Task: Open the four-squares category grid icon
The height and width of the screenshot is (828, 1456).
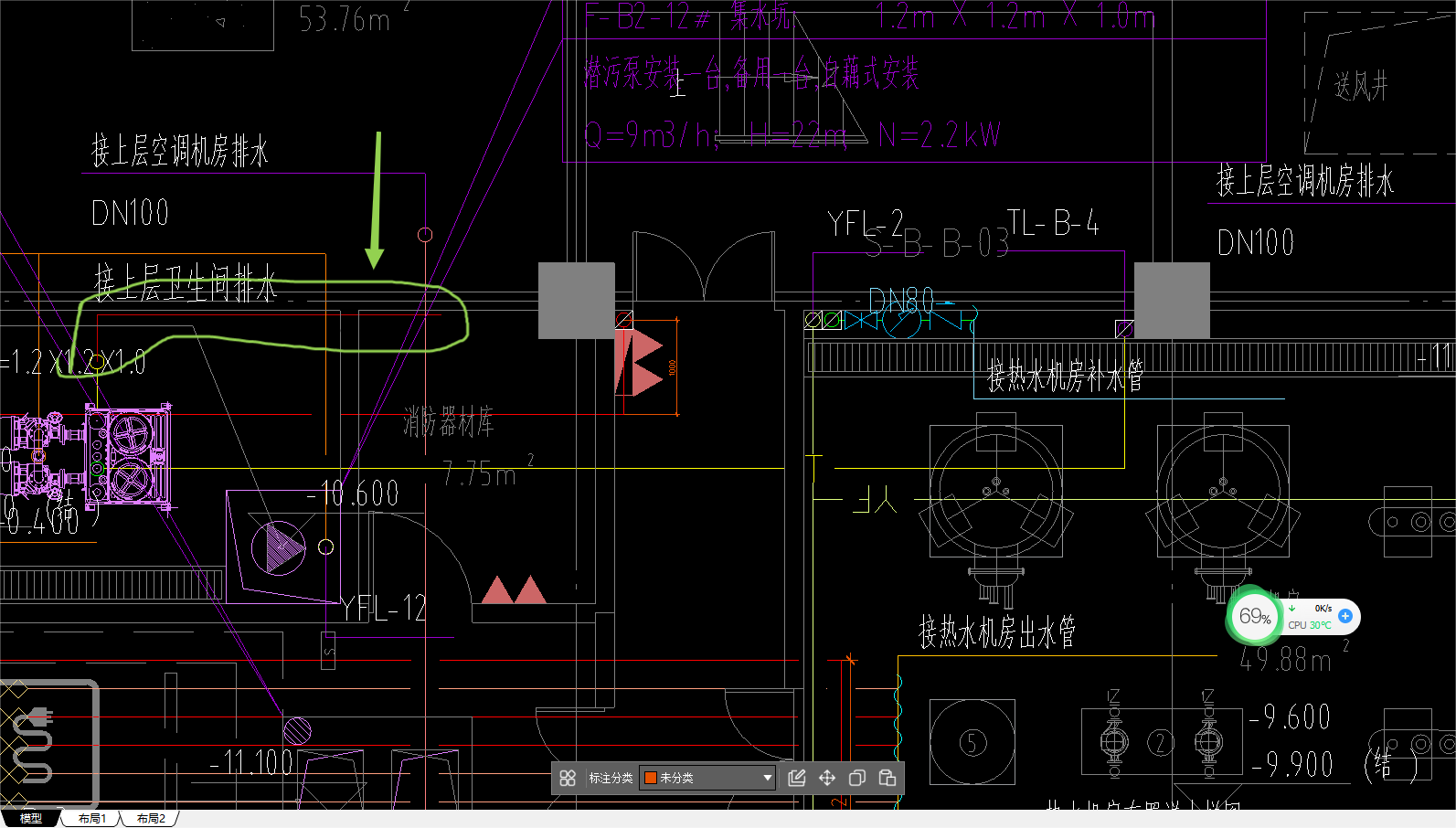Action: click(x=568, y=778)
